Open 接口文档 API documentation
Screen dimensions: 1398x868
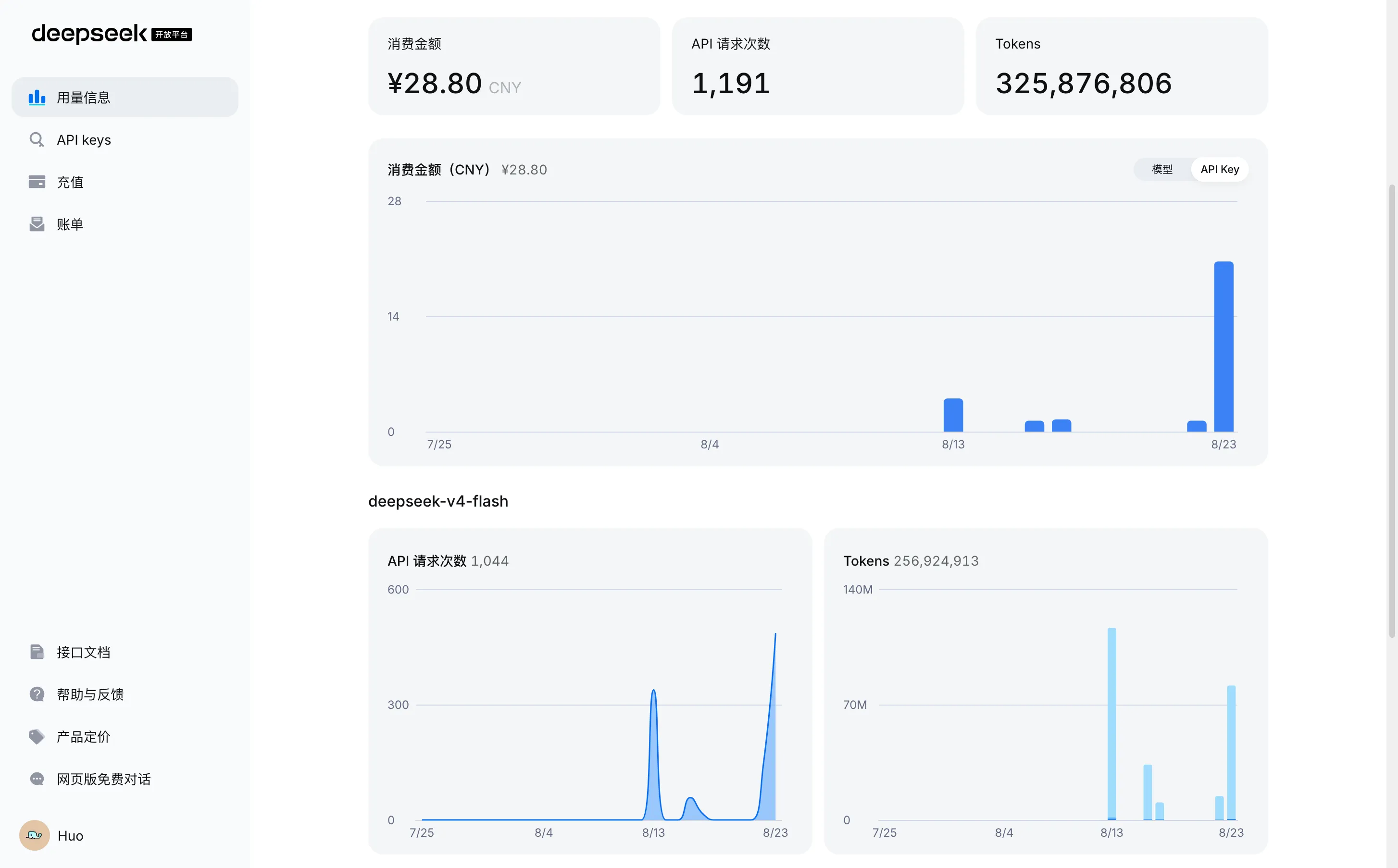pyautogui.click(x=125, y=652)
